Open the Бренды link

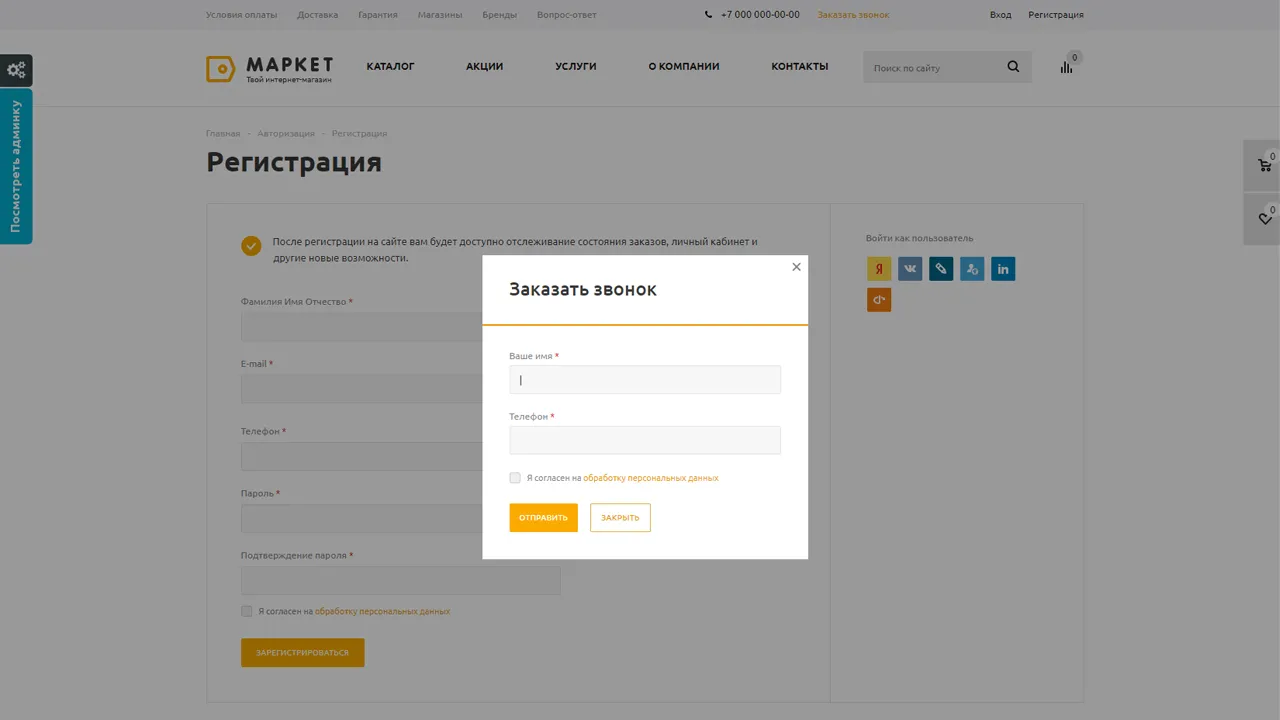click(x=499, y=15)
